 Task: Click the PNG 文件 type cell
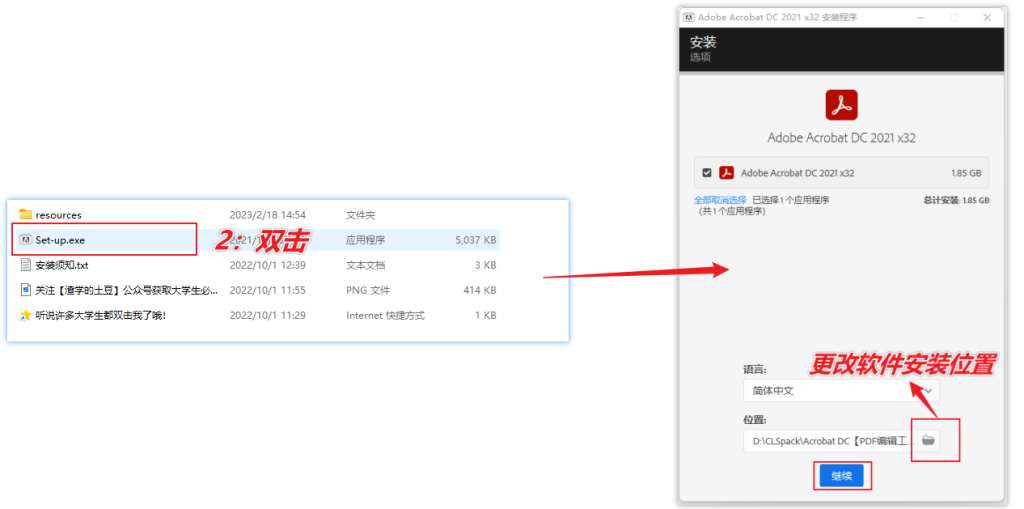pos(366,290)
